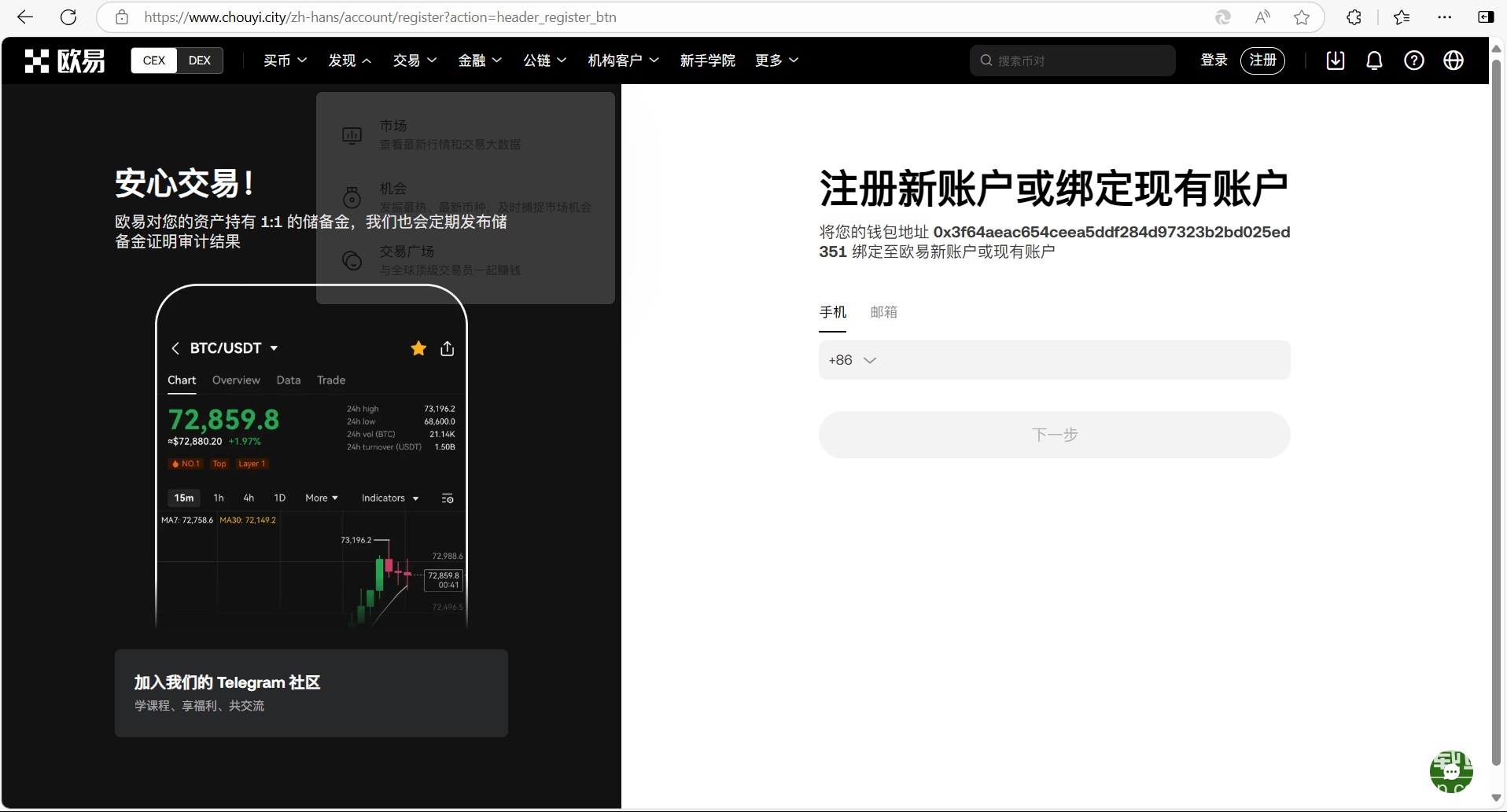Switch to the DEX mode toggle
The image size is (1507, 812).
coord(199,61)
